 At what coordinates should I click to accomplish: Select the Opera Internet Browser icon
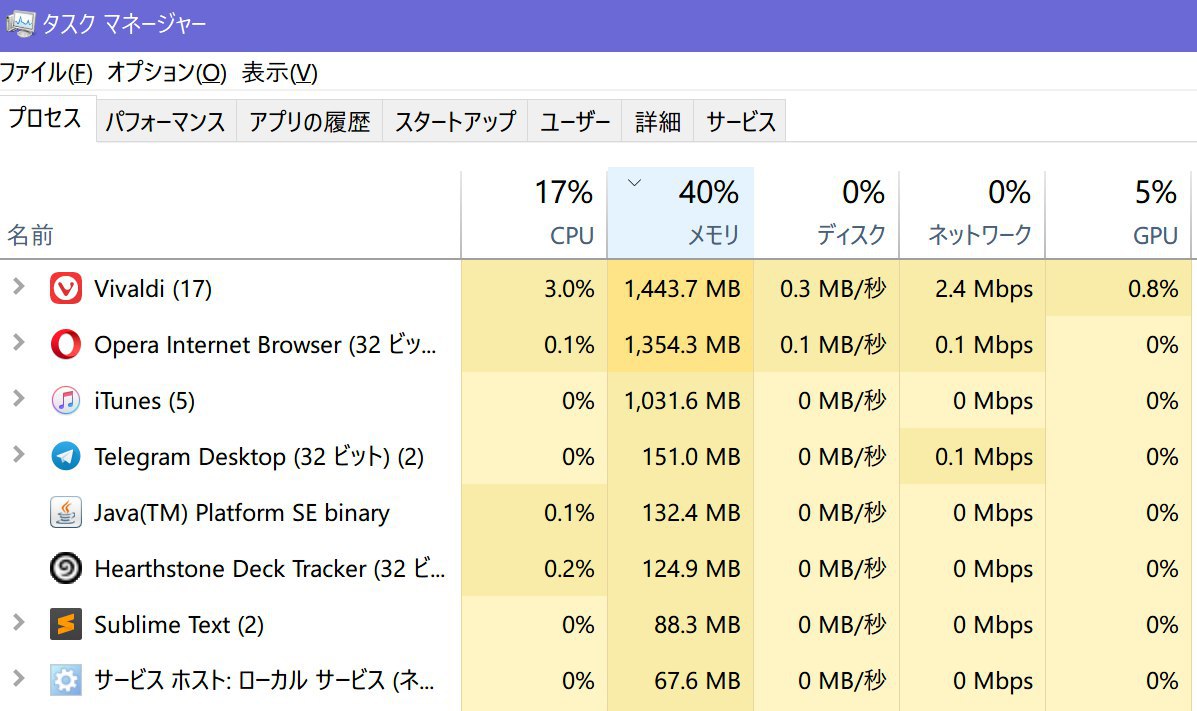pos(66,344)
